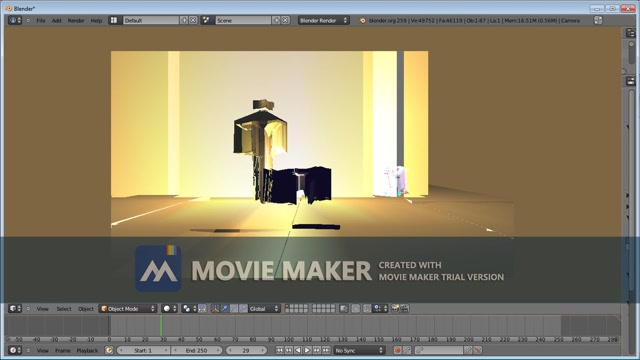Screen dimensions: 640x360
Task: Click the green current frame marker
Action: [x=161, y=325]
